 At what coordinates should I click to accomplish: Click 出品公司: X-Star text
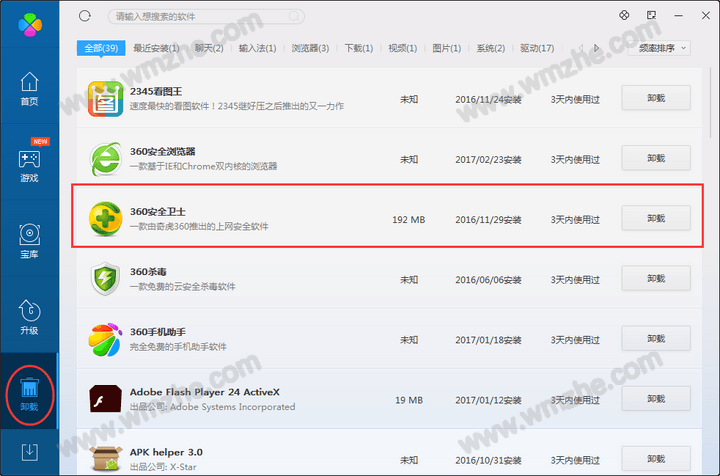click(x=163, y=467)
